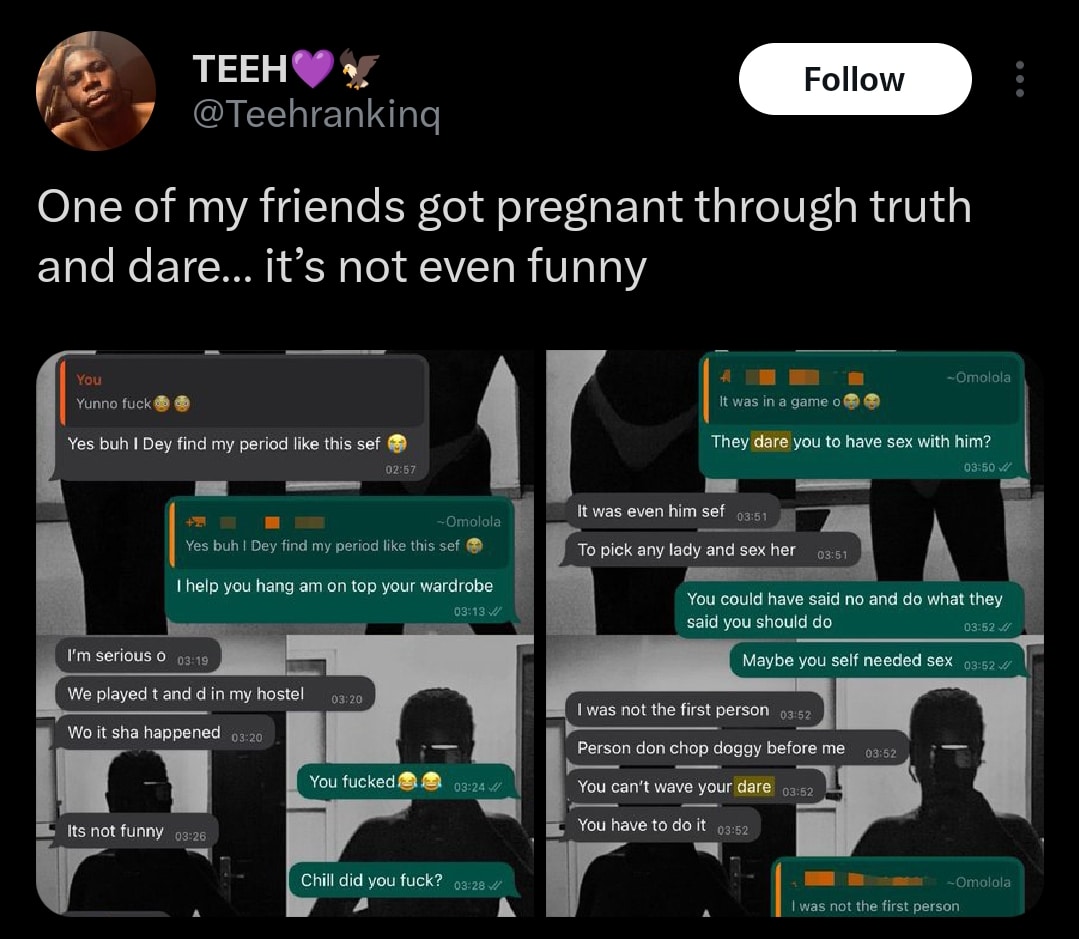Open the three-dot more options menu

coord(1019,79)
